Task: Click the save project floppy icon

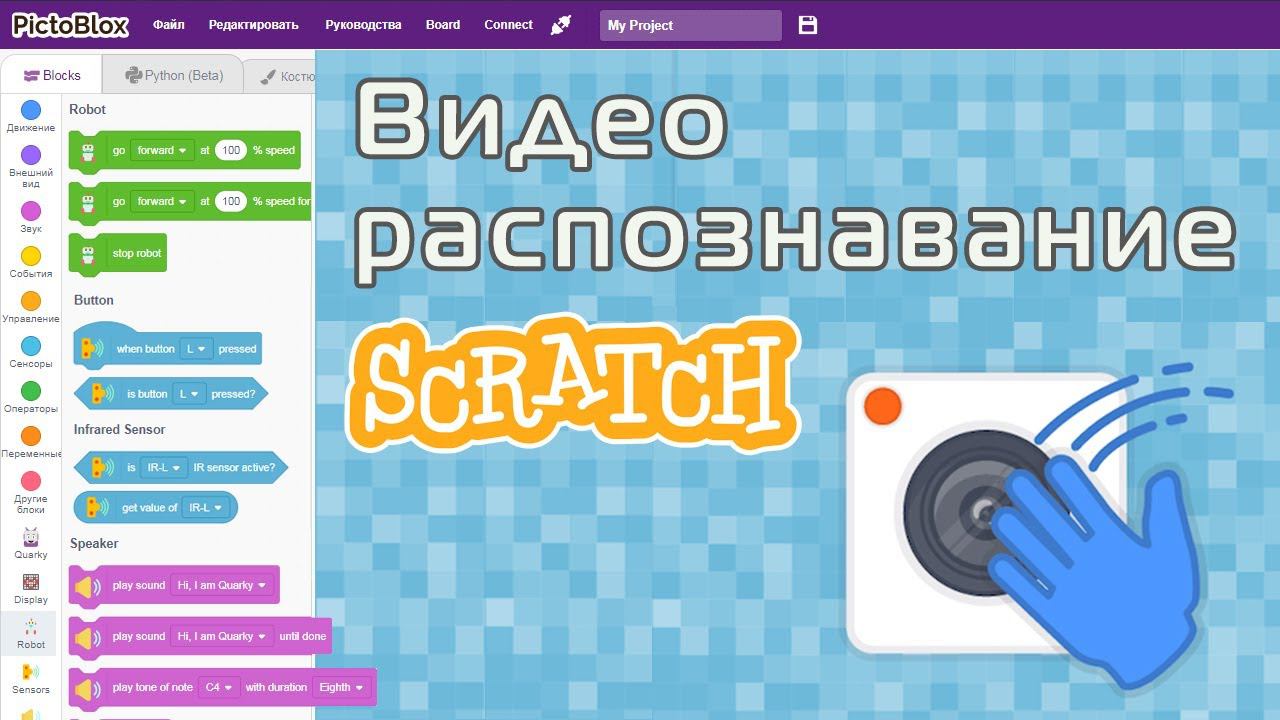Action: pyautogui.click(x=808, y=25)
